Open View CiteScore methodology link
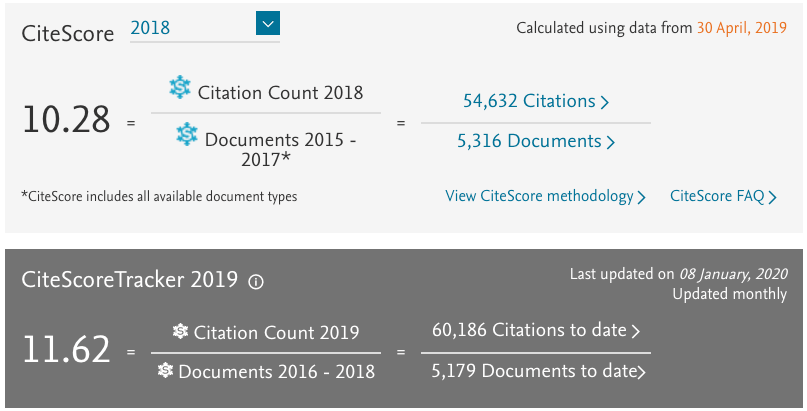 coord(539,197)
